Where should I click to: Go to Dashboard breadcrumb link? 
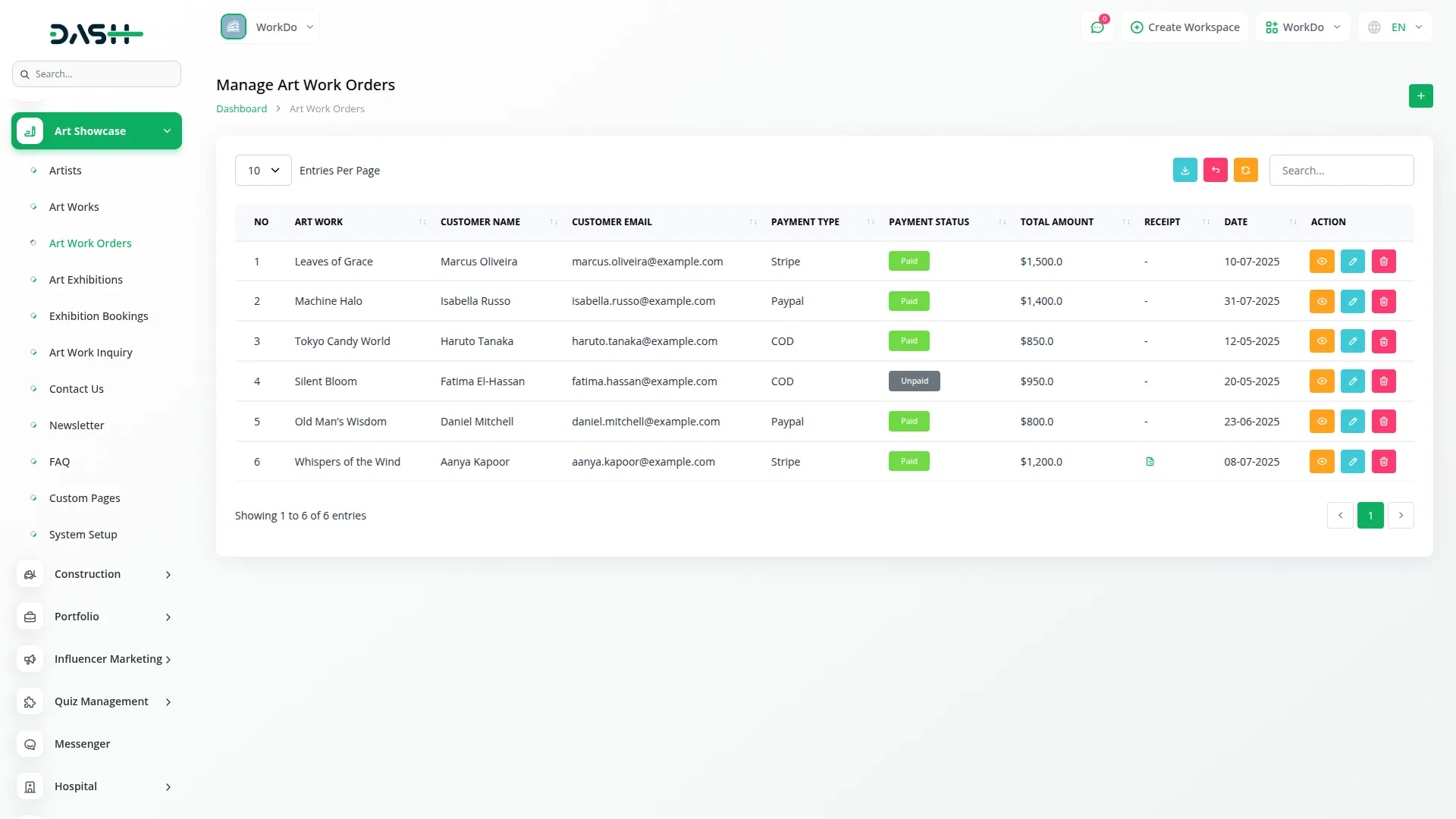pos(241,109)
